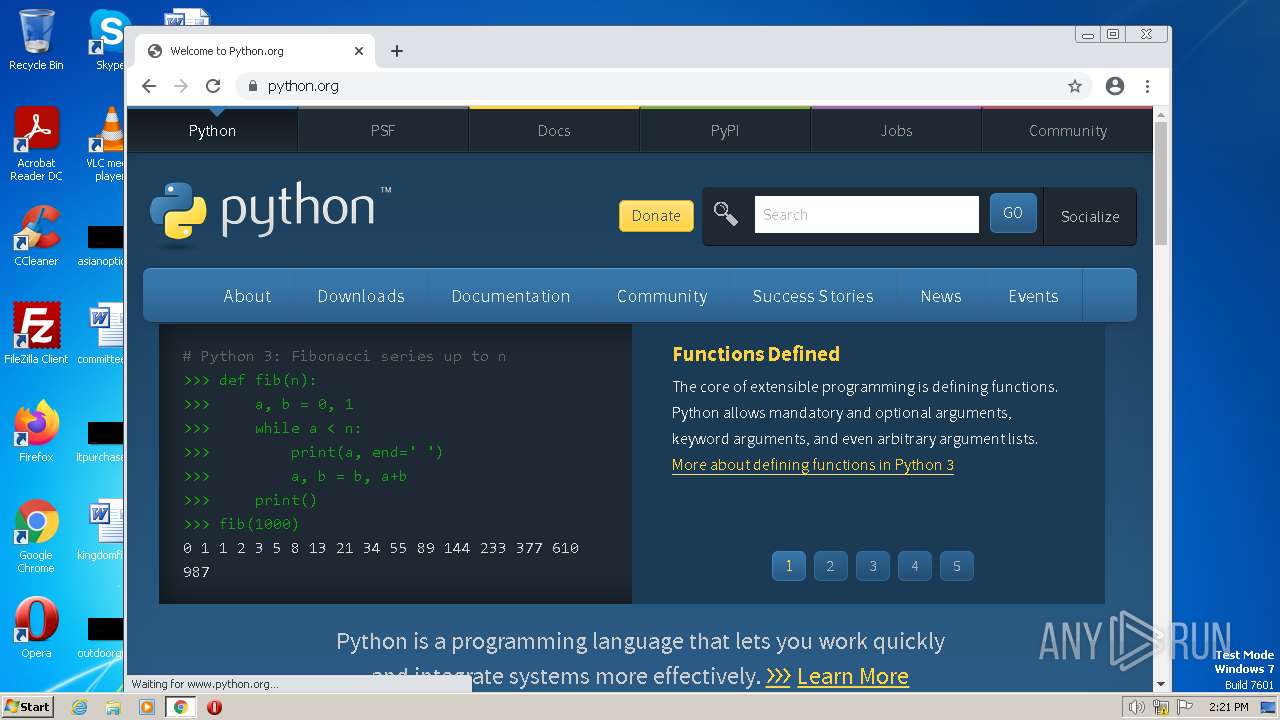The height and width of the screenshot is (720, 1280).
Task: Open the Events navigation menu
Action: 1033,296
